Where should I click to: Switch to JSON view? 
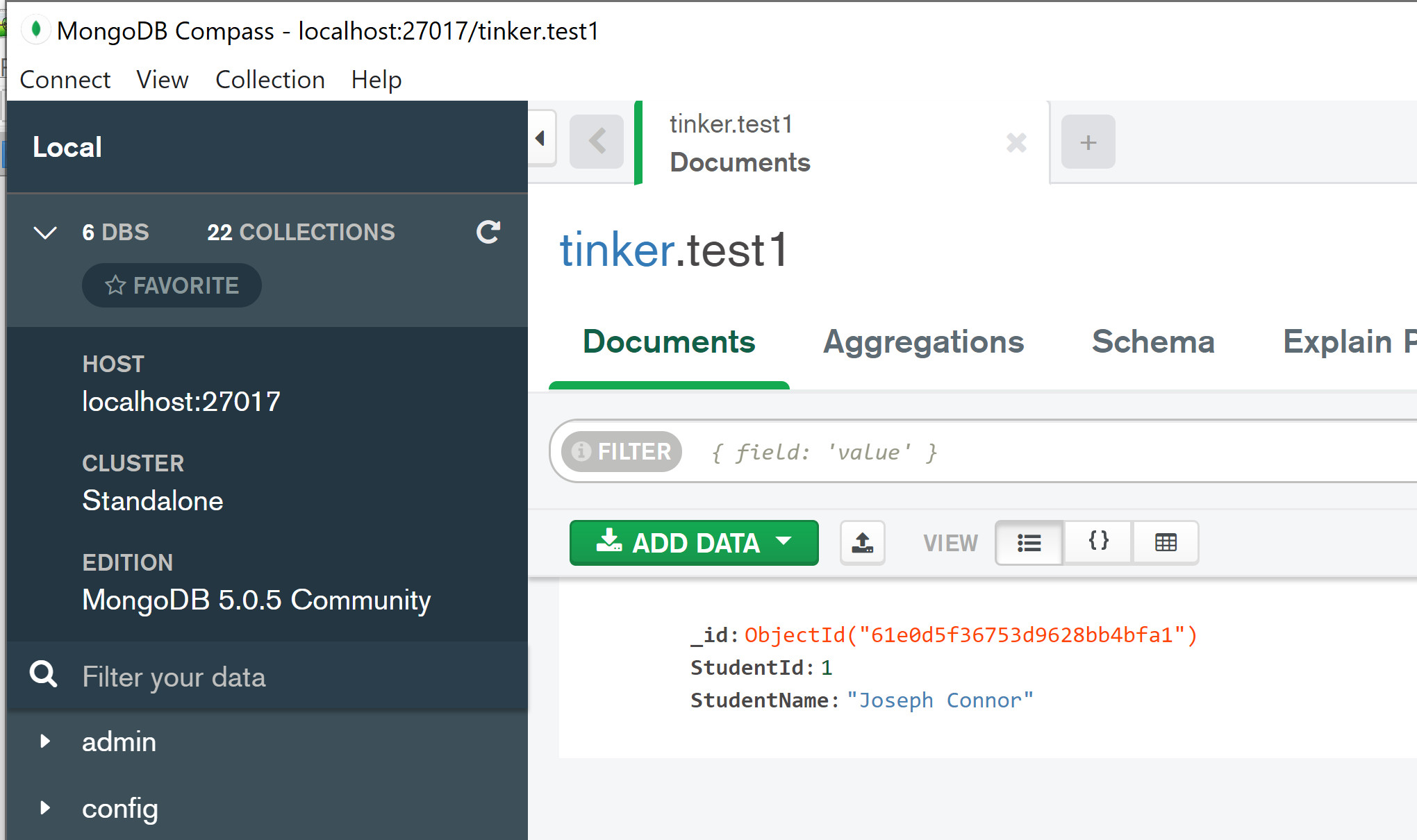[x=1098, y=541]
